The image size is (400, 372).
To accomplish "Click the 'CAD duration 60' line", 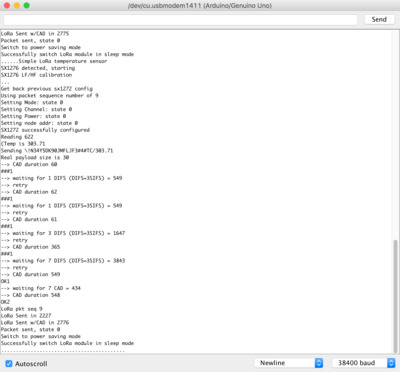I will [29, 164].
